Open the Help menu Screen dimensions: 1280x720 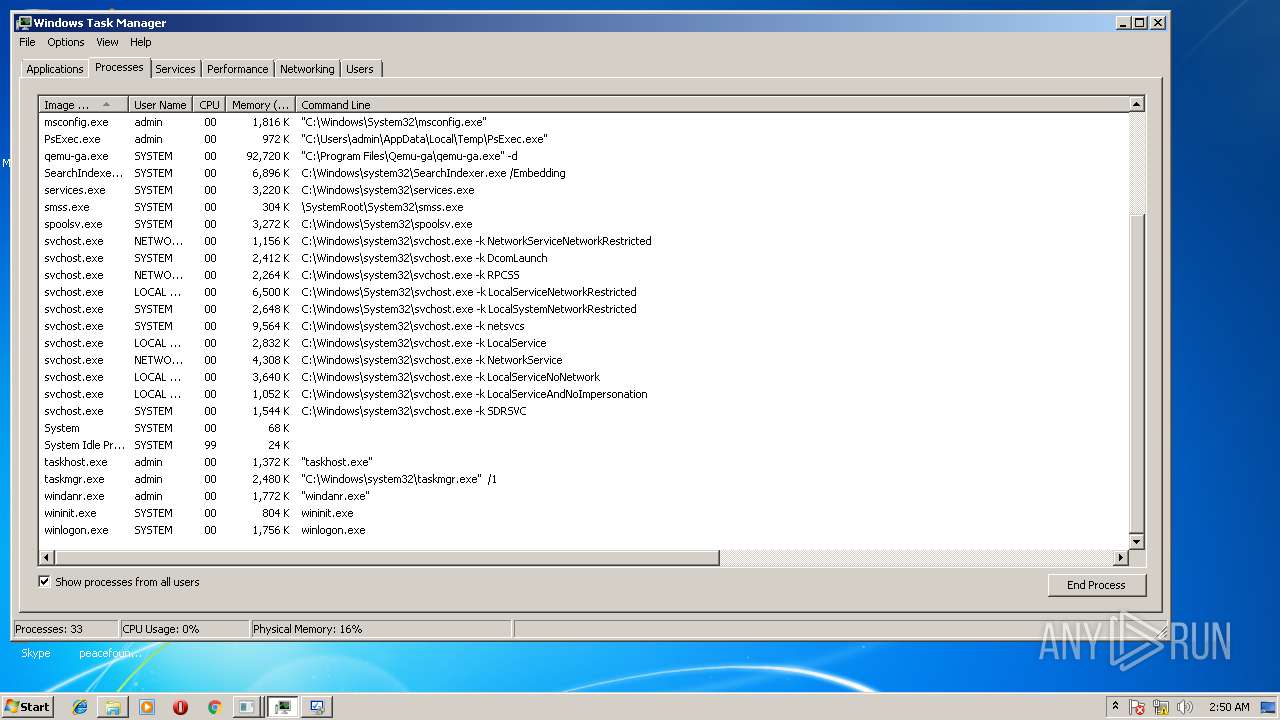point(141,42)
